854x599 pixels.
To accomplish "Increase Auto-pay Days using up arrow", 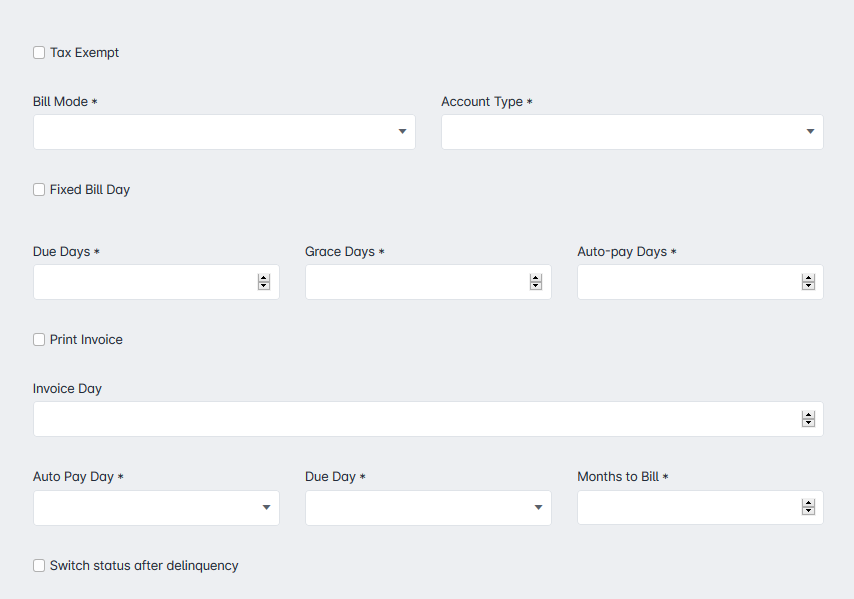I will coord(808,278).
